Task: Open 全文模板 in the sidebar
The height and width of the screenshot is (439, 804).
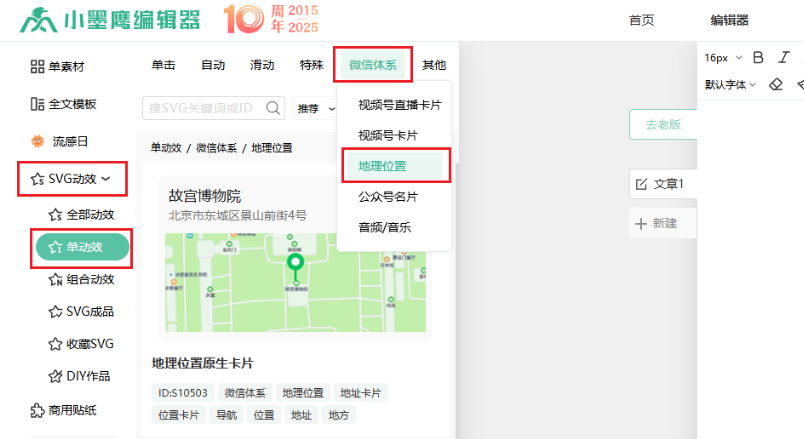Action: [63, 104]
